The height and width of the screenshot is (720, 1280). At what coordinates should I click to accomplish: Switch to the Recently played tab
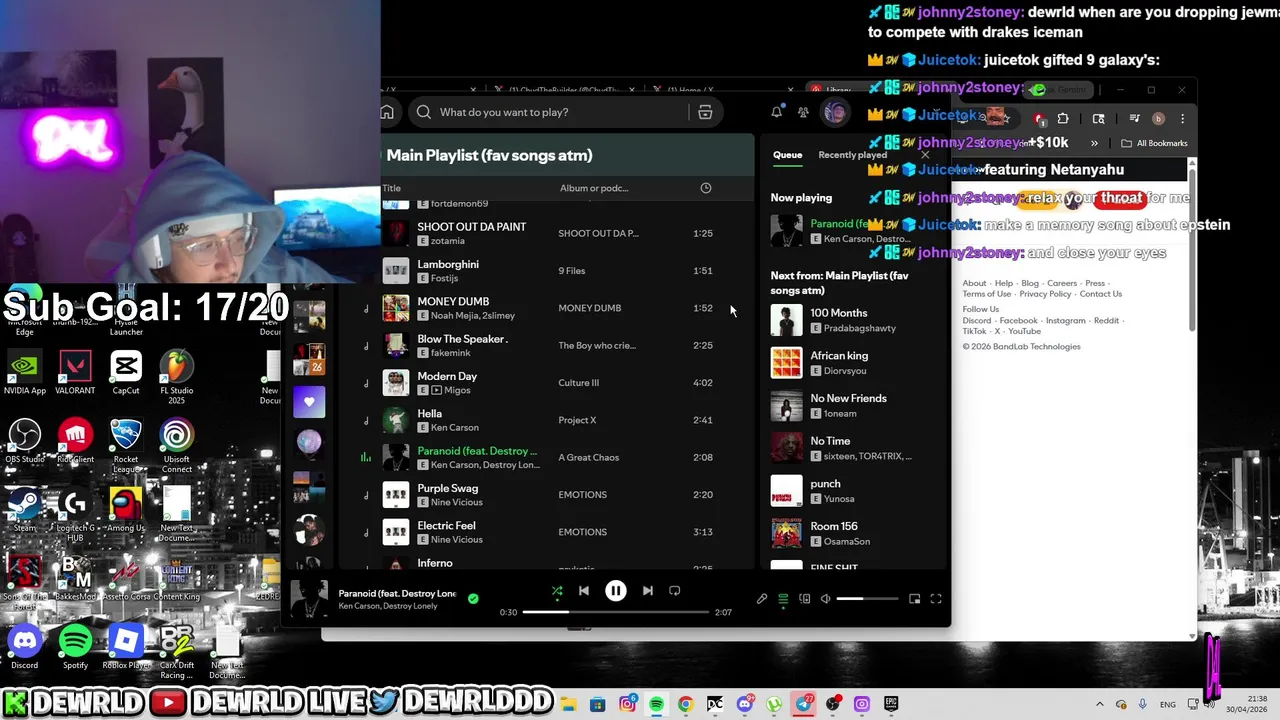click(x=852, y=155)
